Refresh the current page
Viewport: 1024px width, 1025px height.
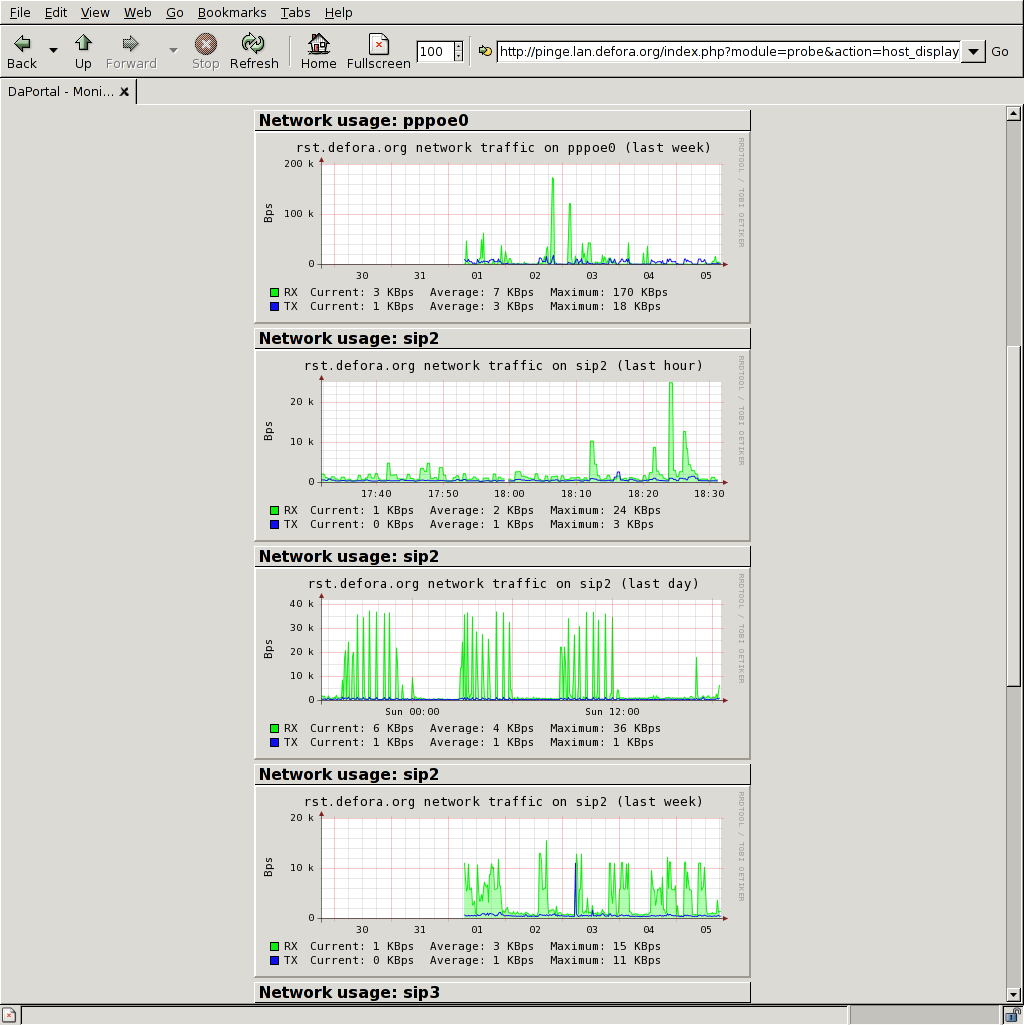click(x=254, y=44)
